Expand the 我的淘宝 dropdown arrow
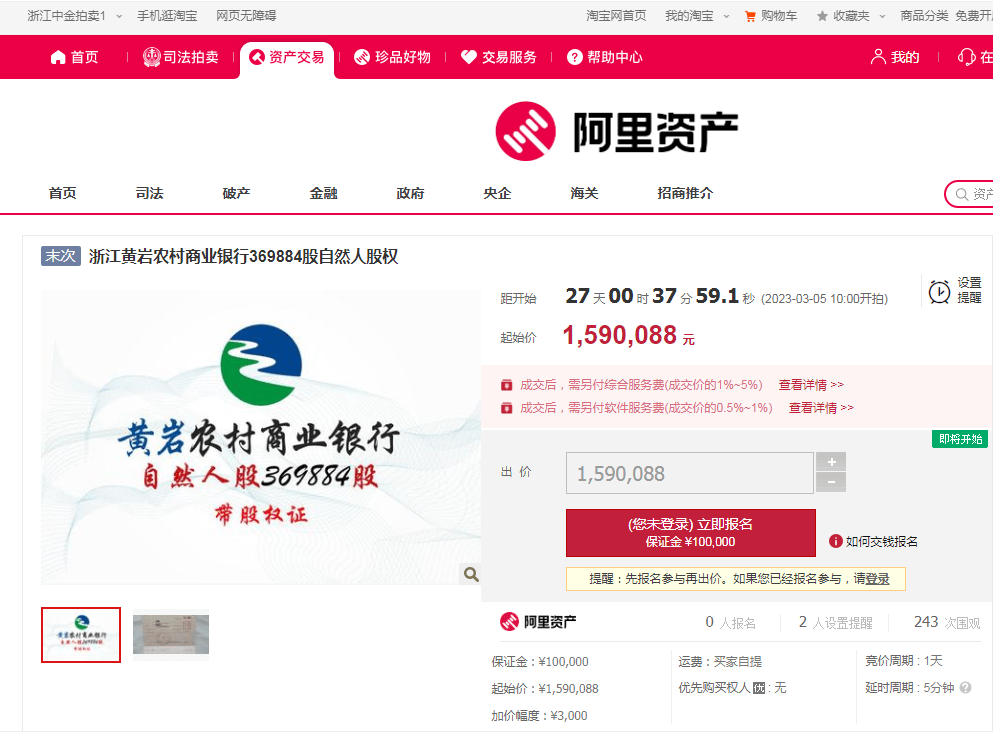993x735 pixels. (x=726, y=16)
